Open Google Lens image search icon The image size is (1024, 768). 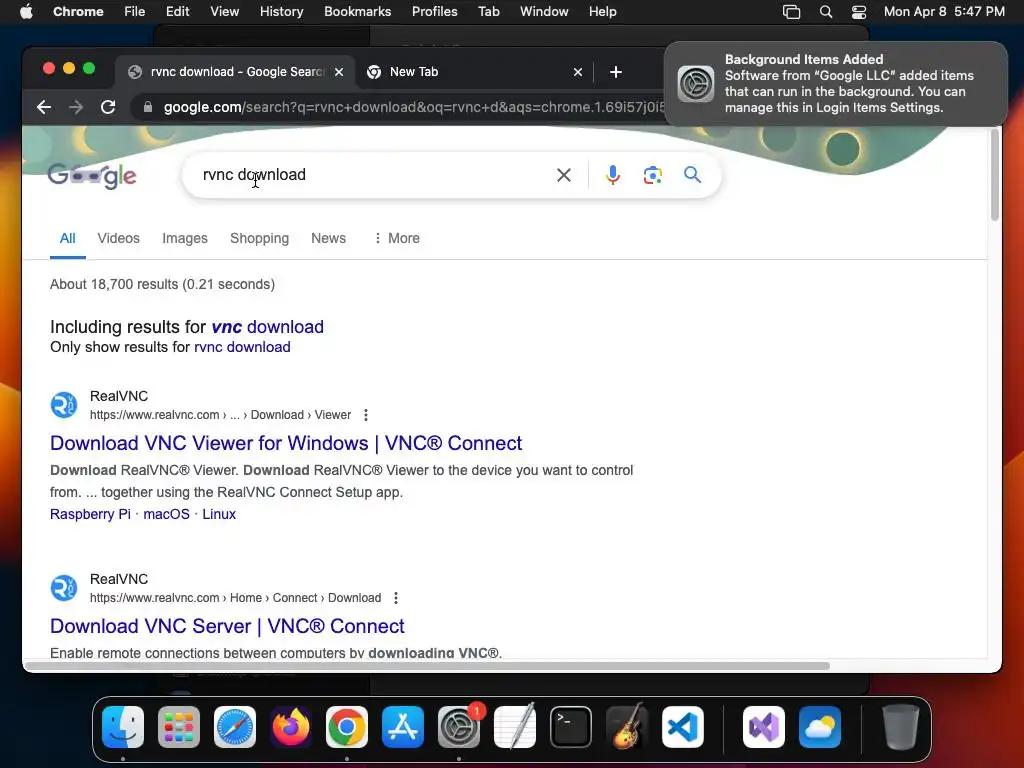(652, 175)
